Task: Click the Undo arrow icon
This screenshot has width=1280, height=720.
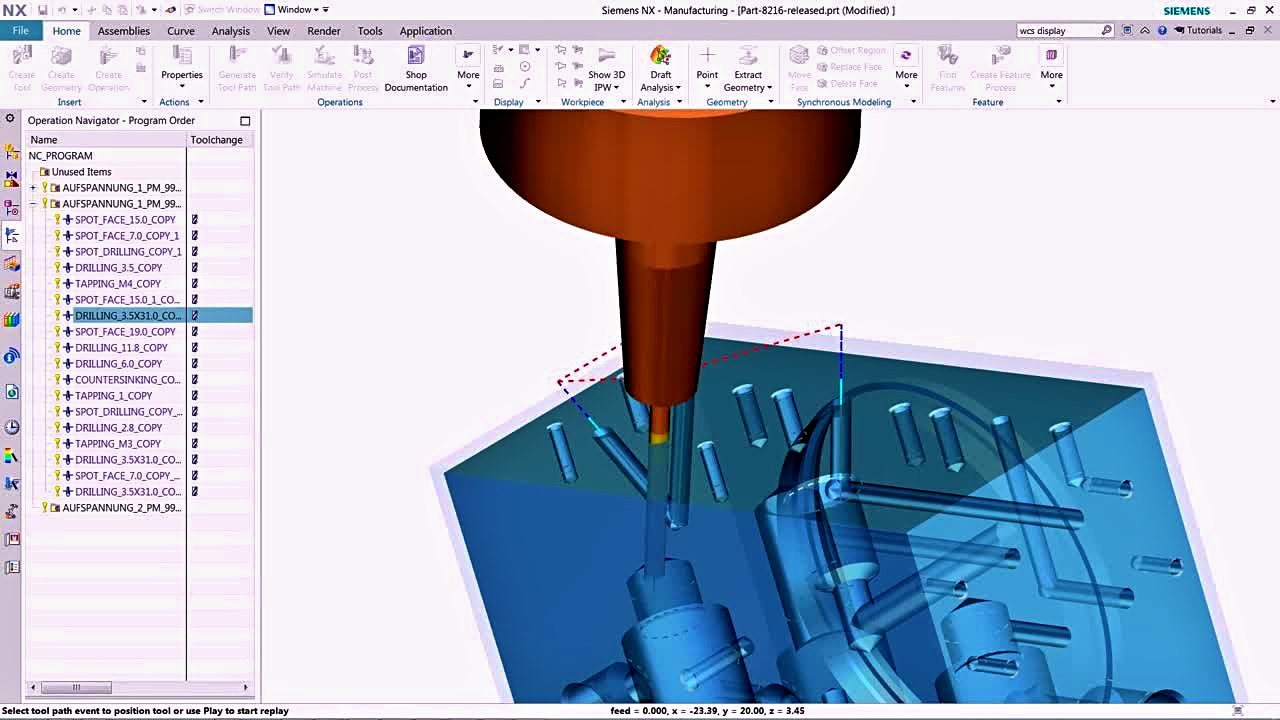Action: (62, 10)
